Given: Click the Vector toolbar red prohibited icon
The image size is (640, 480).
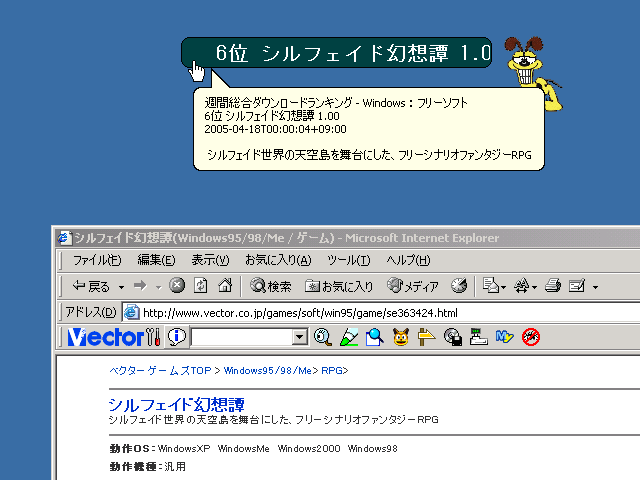Looking at the screenshot, I should point(531,337).
